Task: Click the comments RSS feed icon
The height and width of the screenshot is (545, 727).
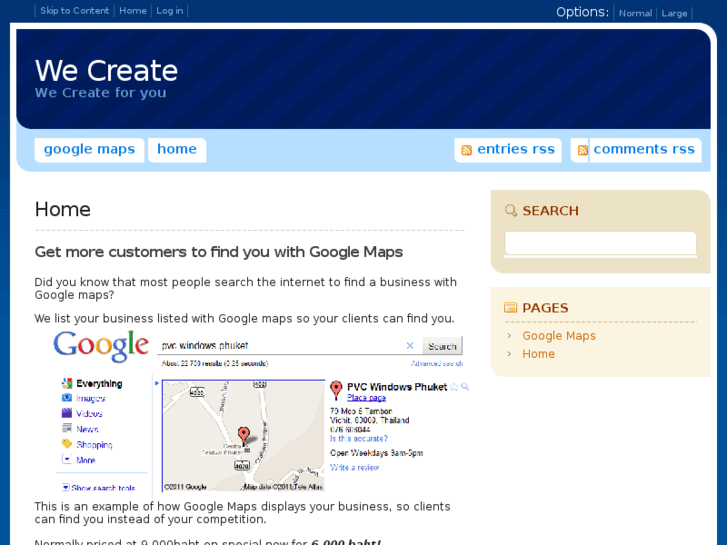Action: coord(583,150)
